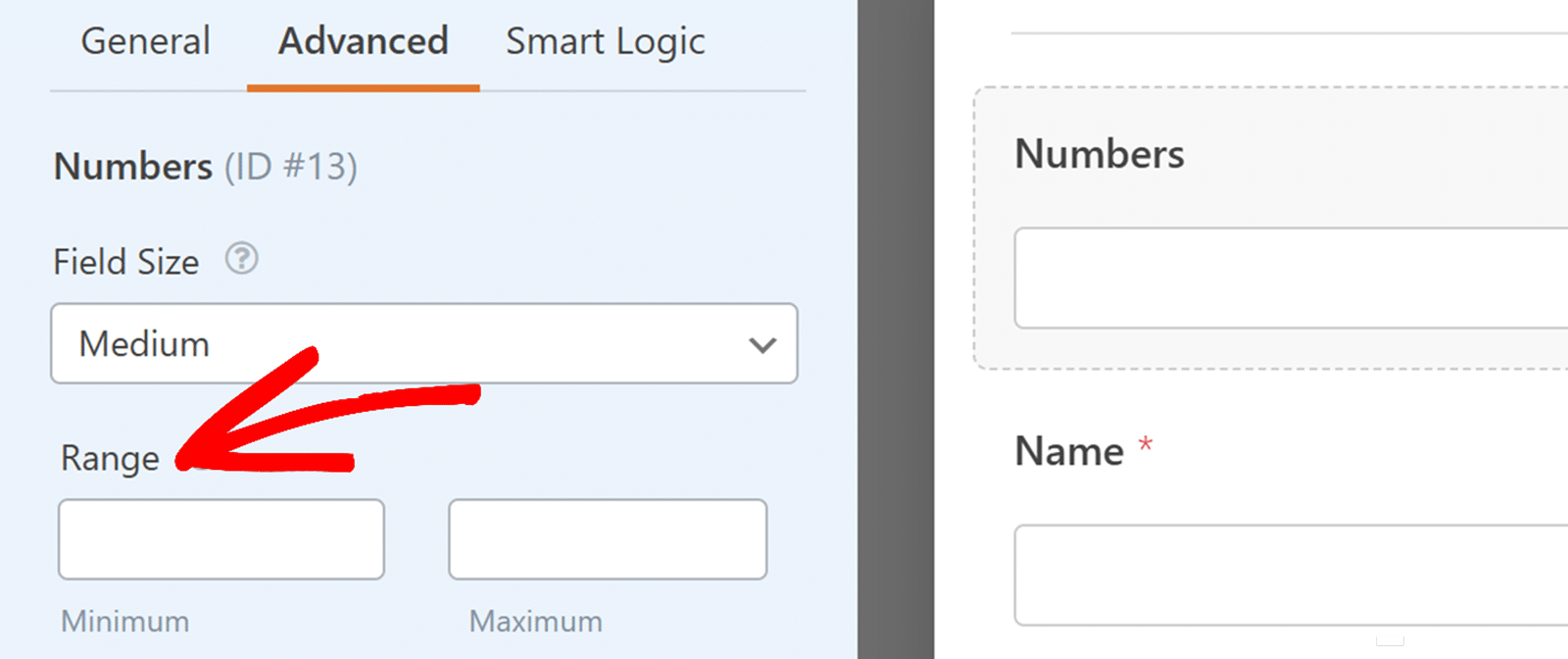
Task: Click the Minimum label under the range input
Action: point(124,620)
